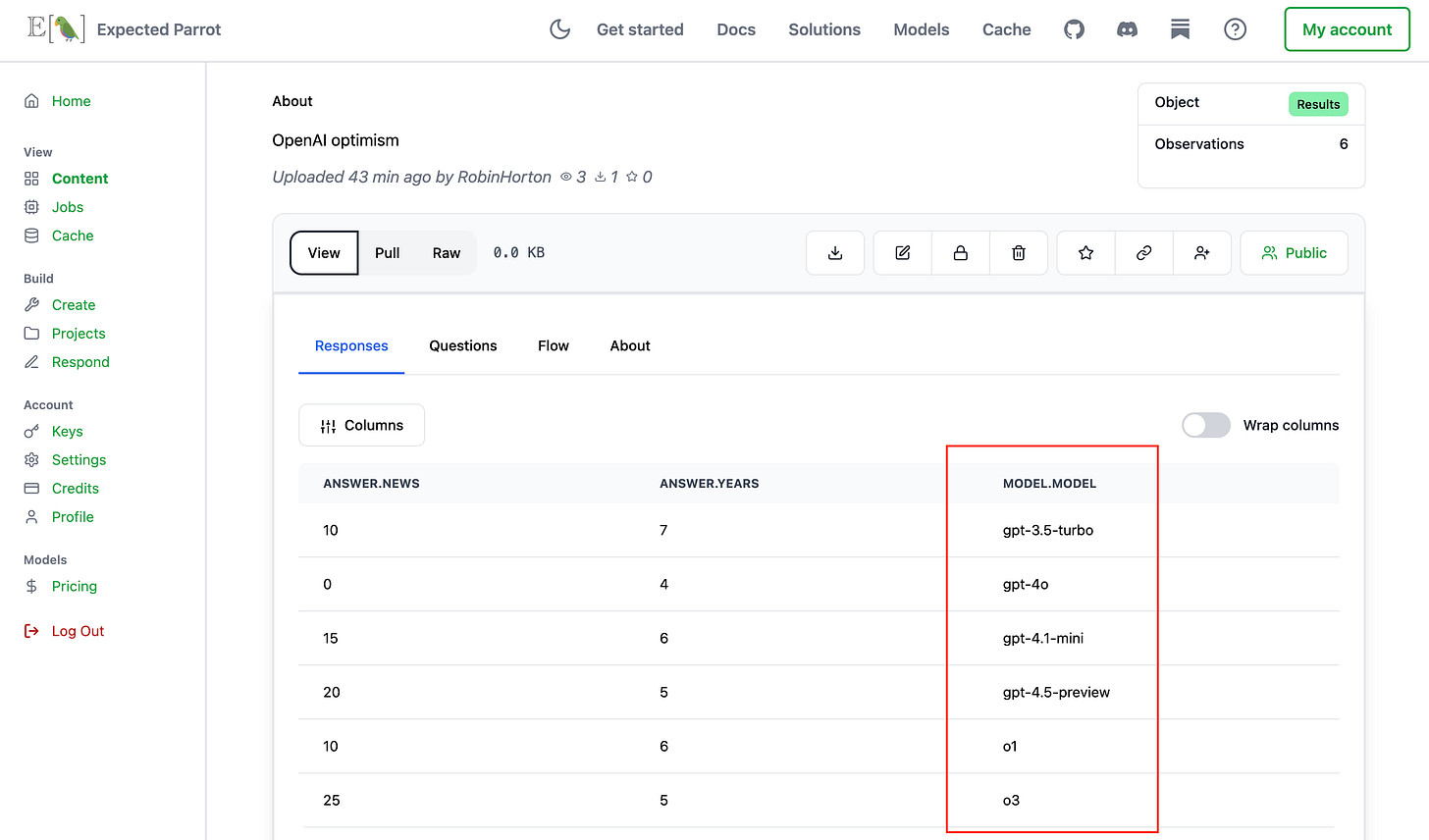Screen dimensions: 1429x840
Task: Click the 0.0 KB size label
Action: pos(519,253)
